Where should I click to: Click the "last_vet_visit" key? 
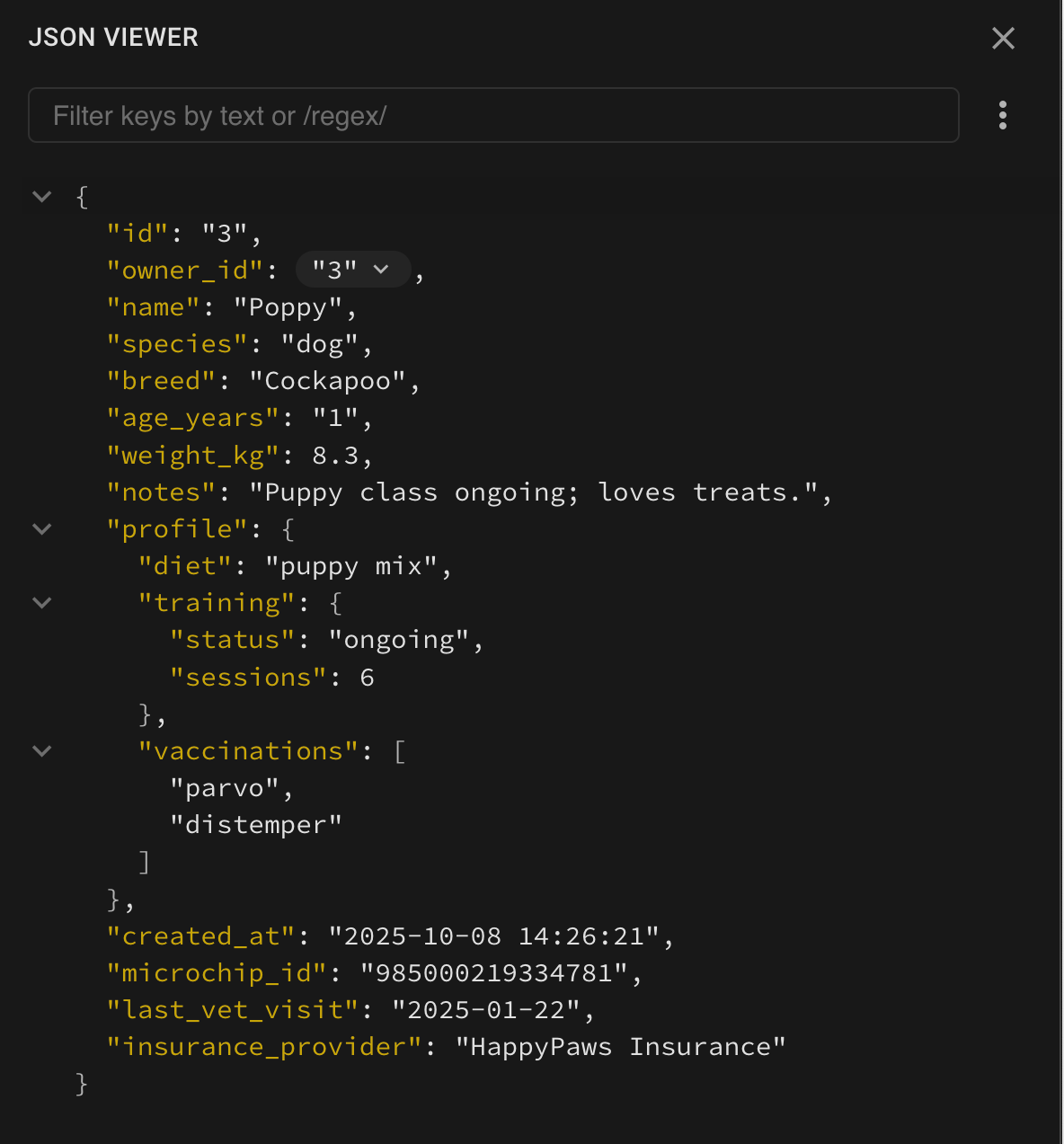[233, 1010]
